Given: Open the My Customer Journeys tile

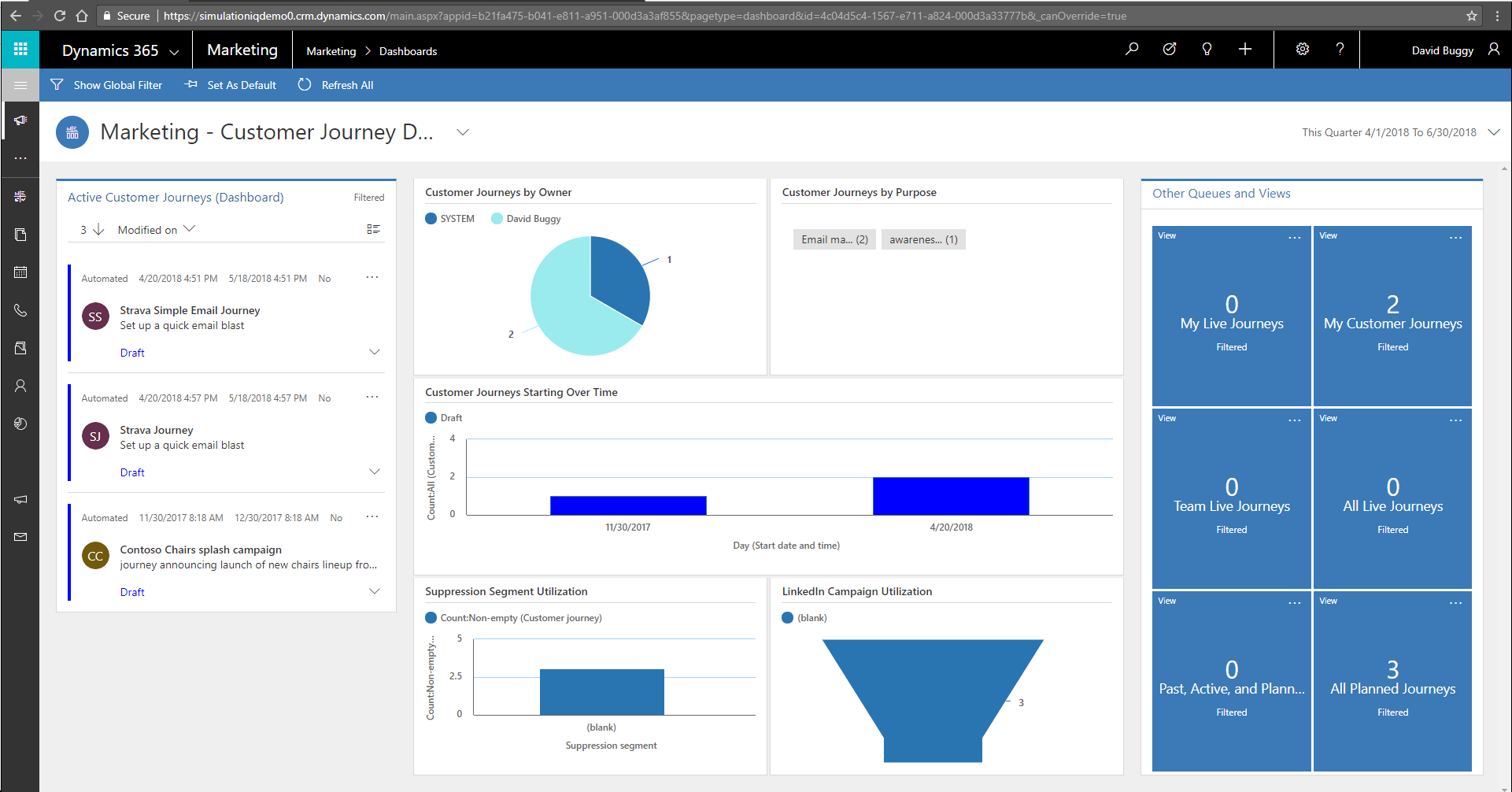Looking at the screenshot, I should click(x=1392, y=316).
